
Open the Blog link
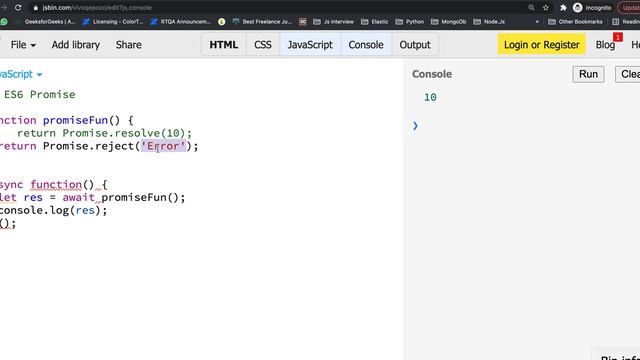(x=605, y=45)
